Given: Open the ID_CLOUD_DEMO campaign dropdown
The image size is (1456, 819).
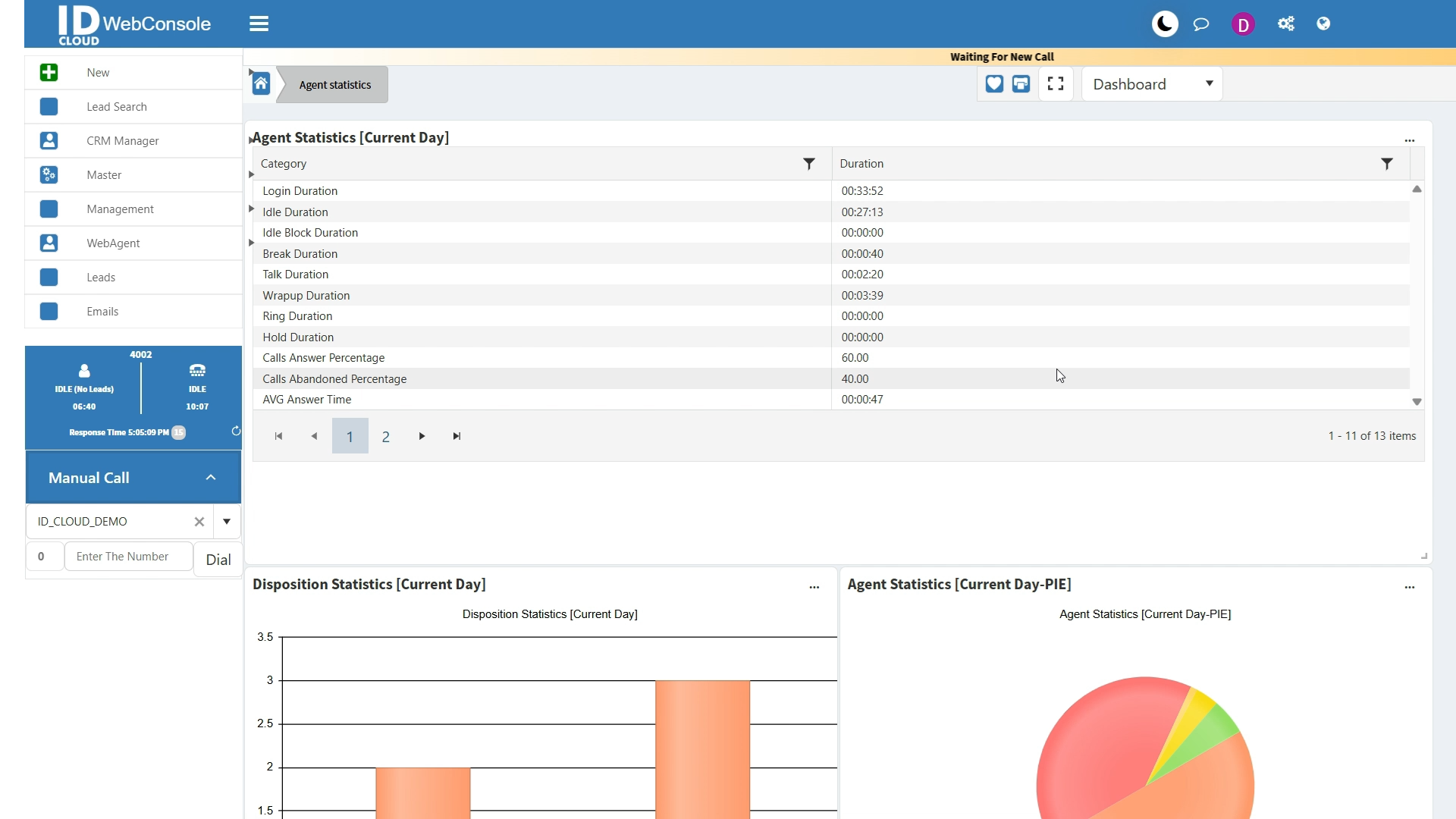Looking at the screenshot, I should tap(227, 522).
